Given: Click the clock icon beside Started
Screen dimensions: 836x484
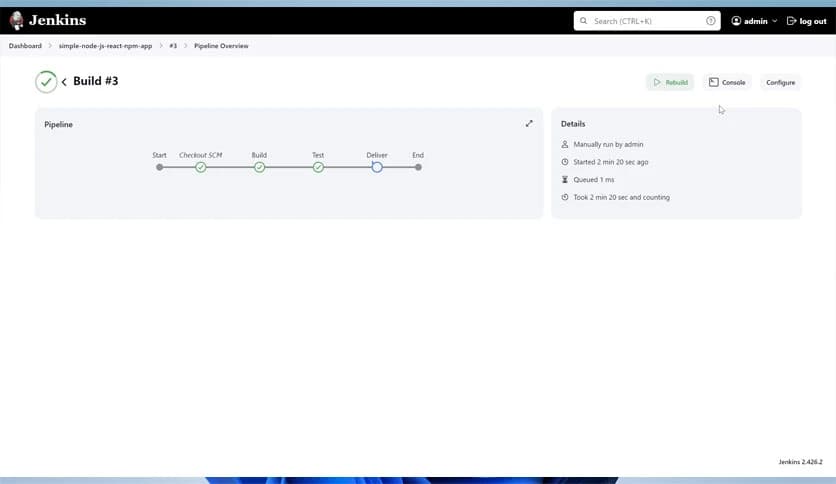Looking at the screenshot, I should [565, 162].
